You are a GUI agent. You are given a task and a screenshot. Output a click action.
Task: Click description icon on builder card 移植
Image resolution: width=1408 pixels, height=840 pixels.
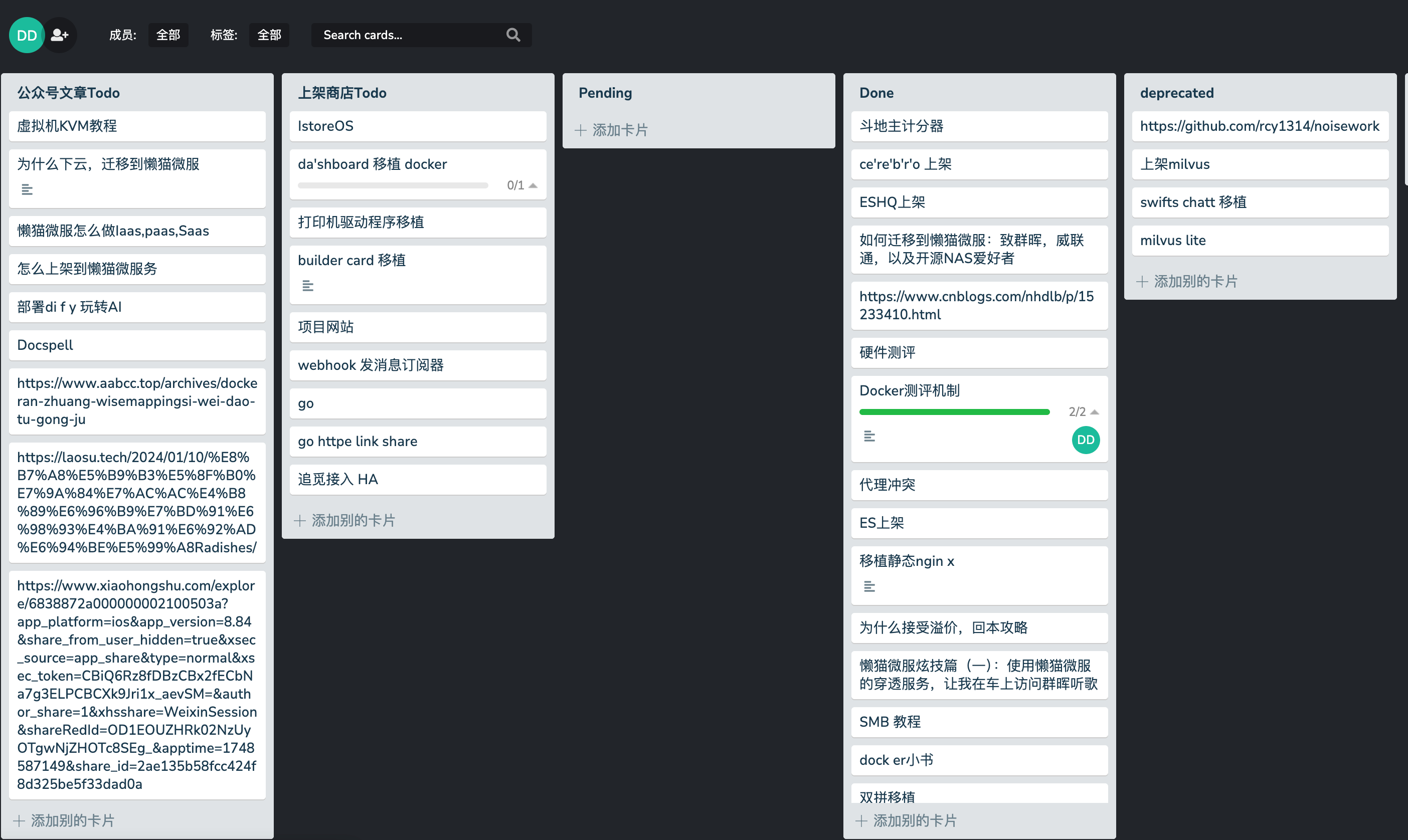point(307,286)
